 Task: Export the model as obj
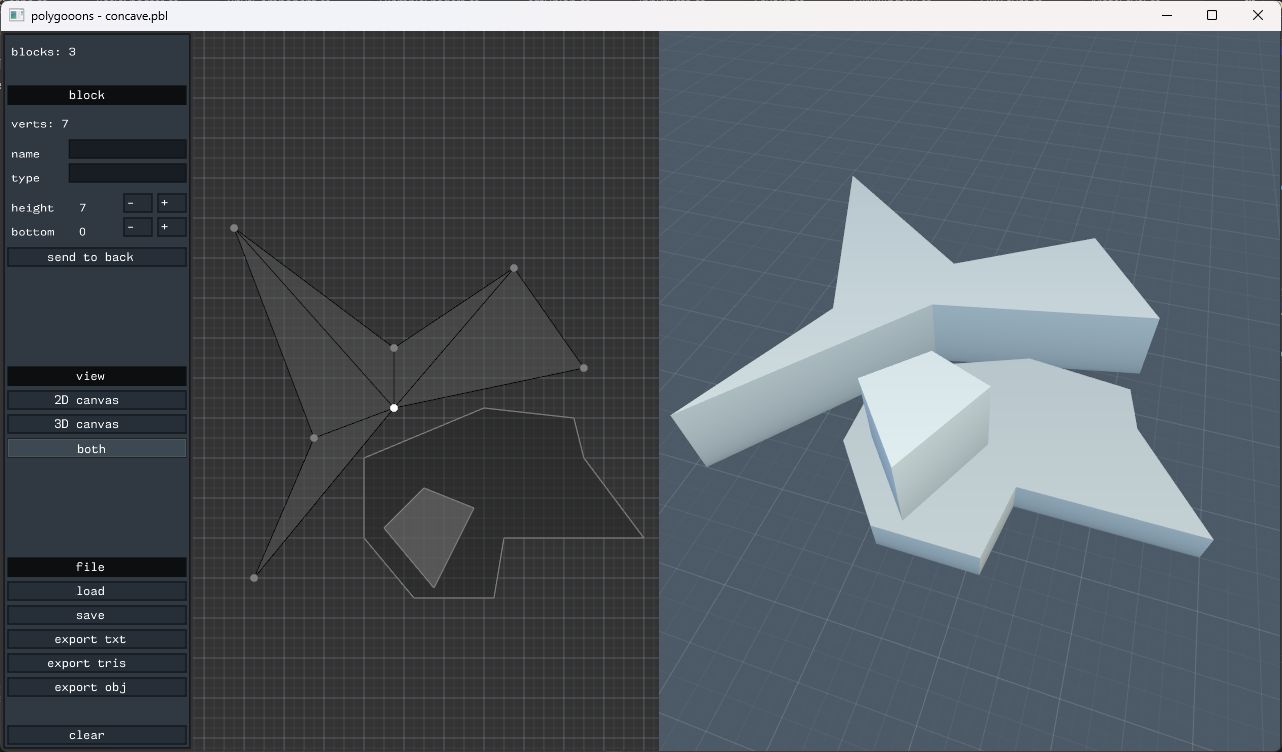[97, 687]
